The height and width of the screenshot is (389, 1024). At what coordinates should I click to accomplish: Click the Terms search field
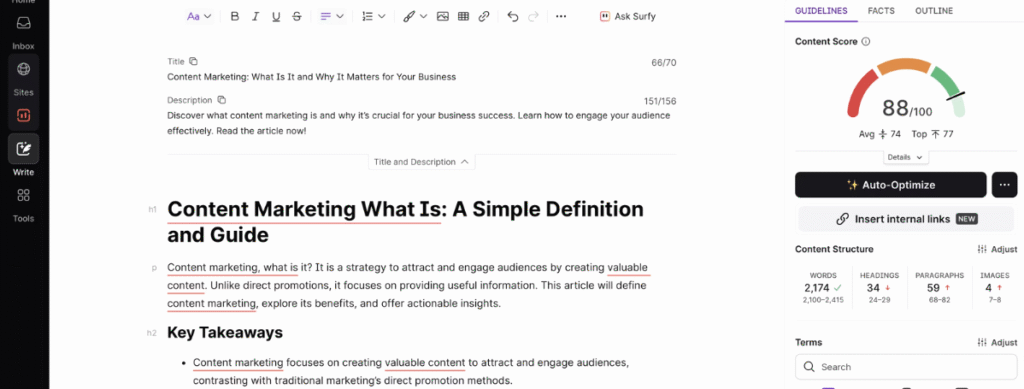click(906, 367)
